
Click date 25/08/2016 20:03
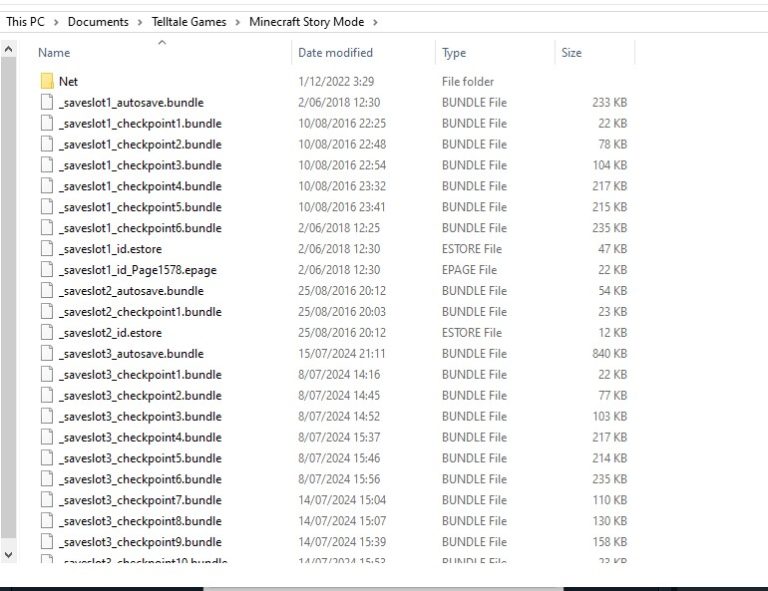click(342, 311)
